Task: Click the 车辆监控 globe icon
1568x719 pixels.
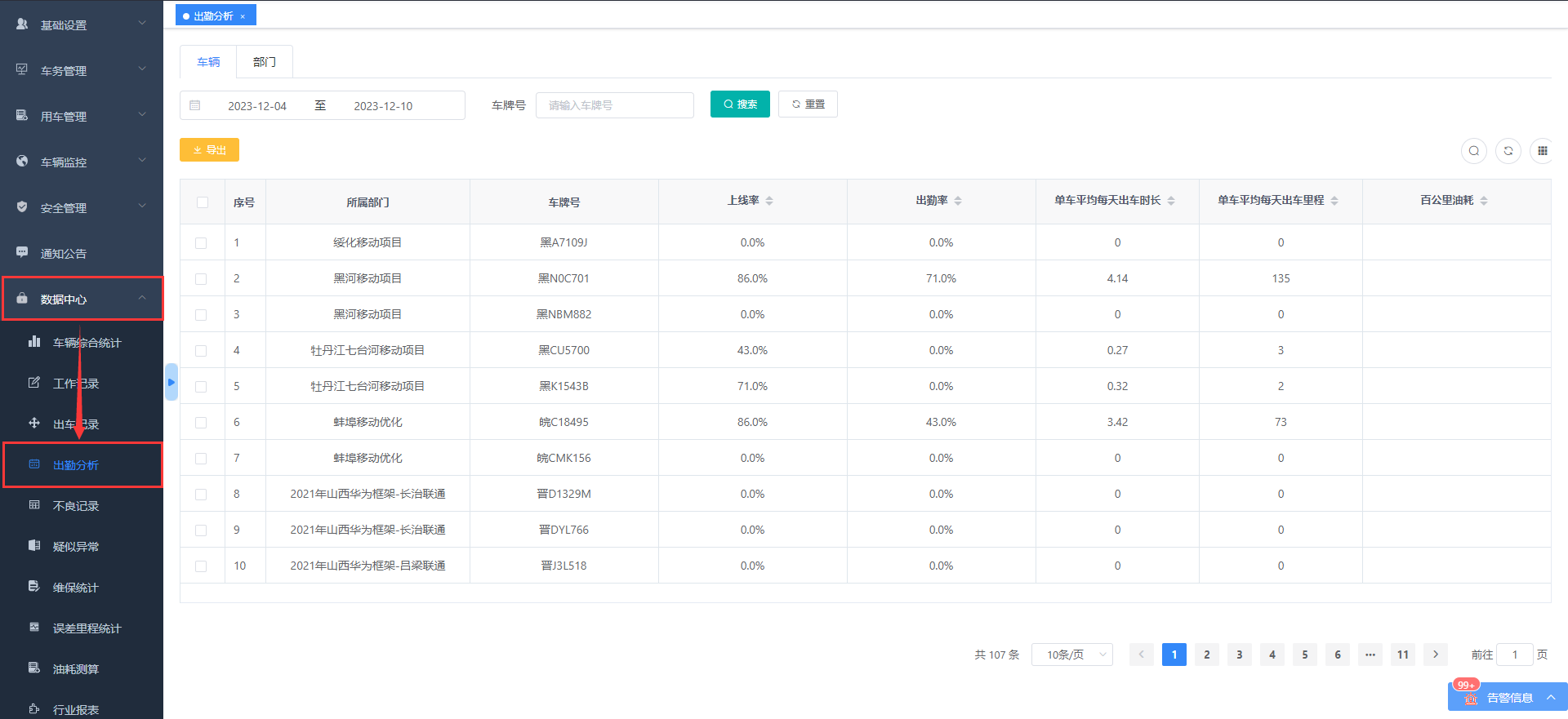Action: 22,162
